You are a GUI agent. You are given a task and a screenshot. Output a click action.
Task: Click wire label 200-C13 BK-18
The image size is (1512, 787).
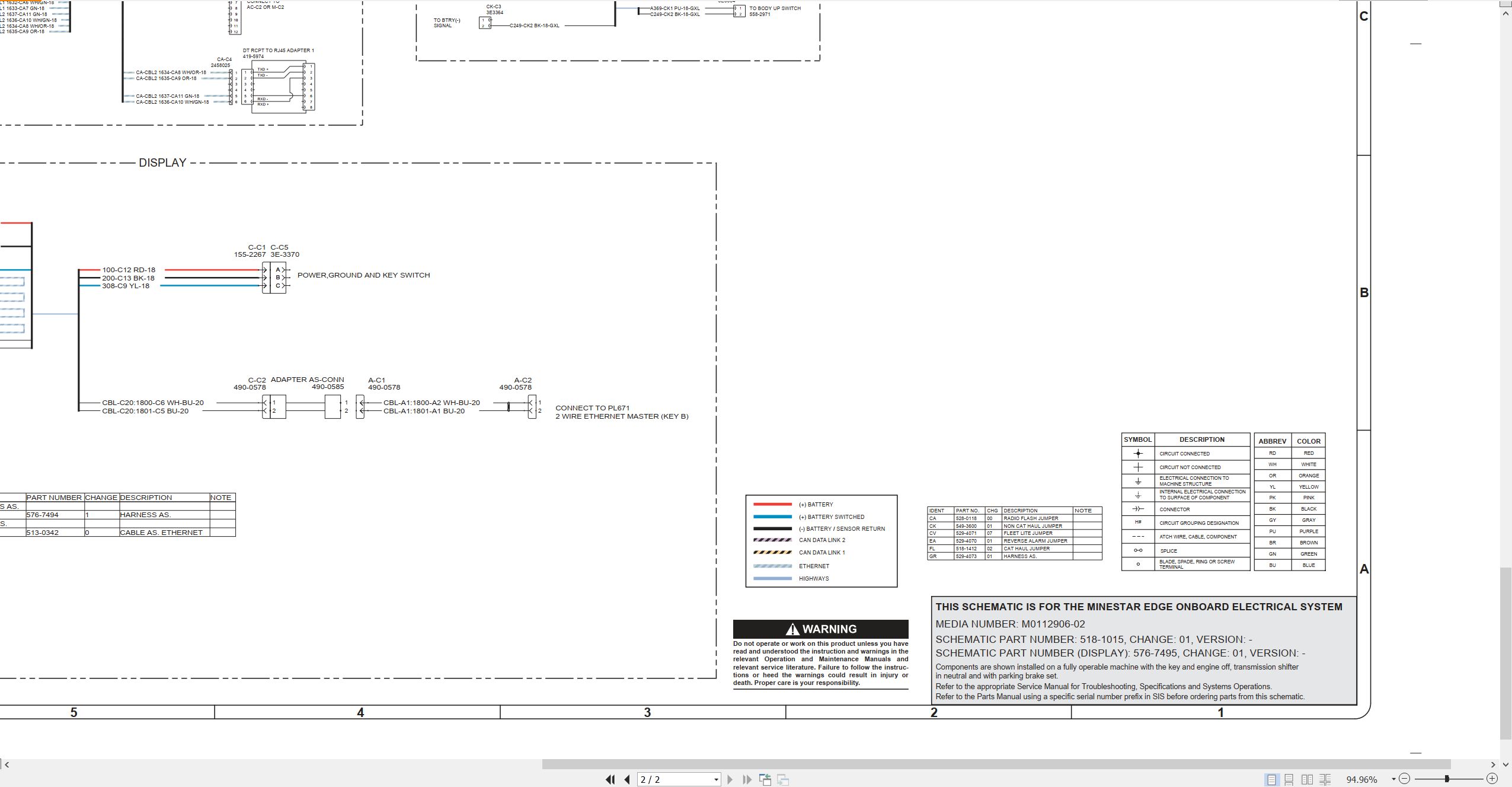point(128,278)
